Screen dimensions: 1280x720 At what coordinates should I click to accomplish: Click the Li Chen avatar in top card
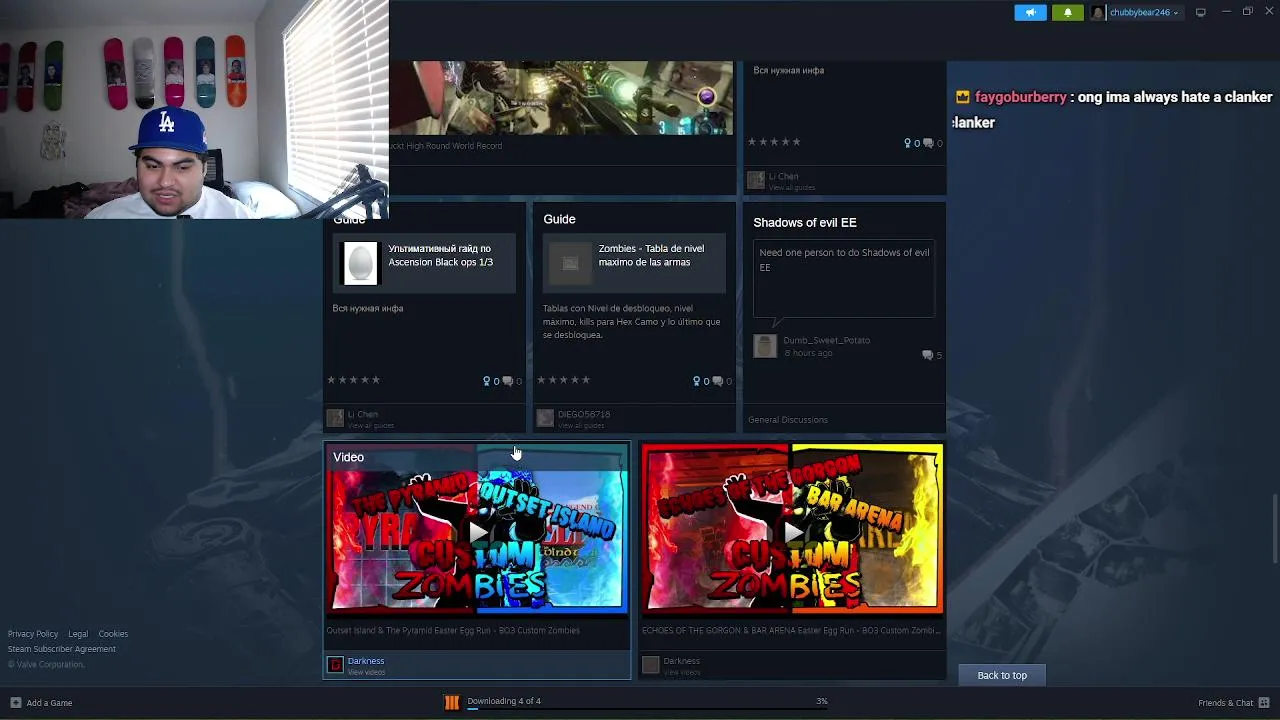tap(756, 180)
